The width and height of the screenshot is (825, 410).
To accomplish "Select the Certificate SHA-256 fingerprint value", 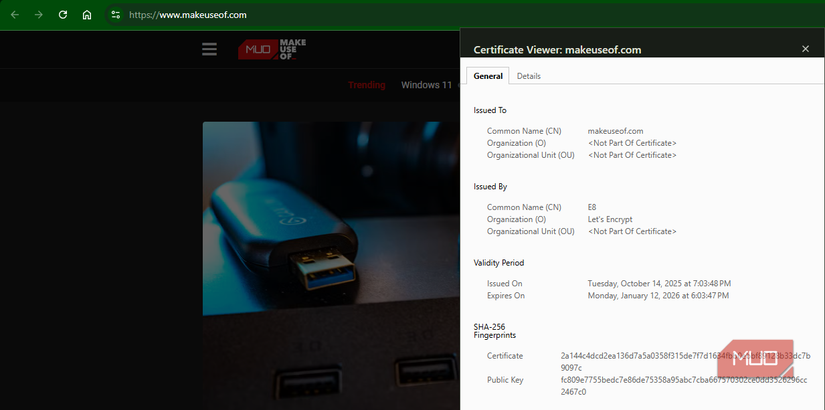I will tap(686, 362).
